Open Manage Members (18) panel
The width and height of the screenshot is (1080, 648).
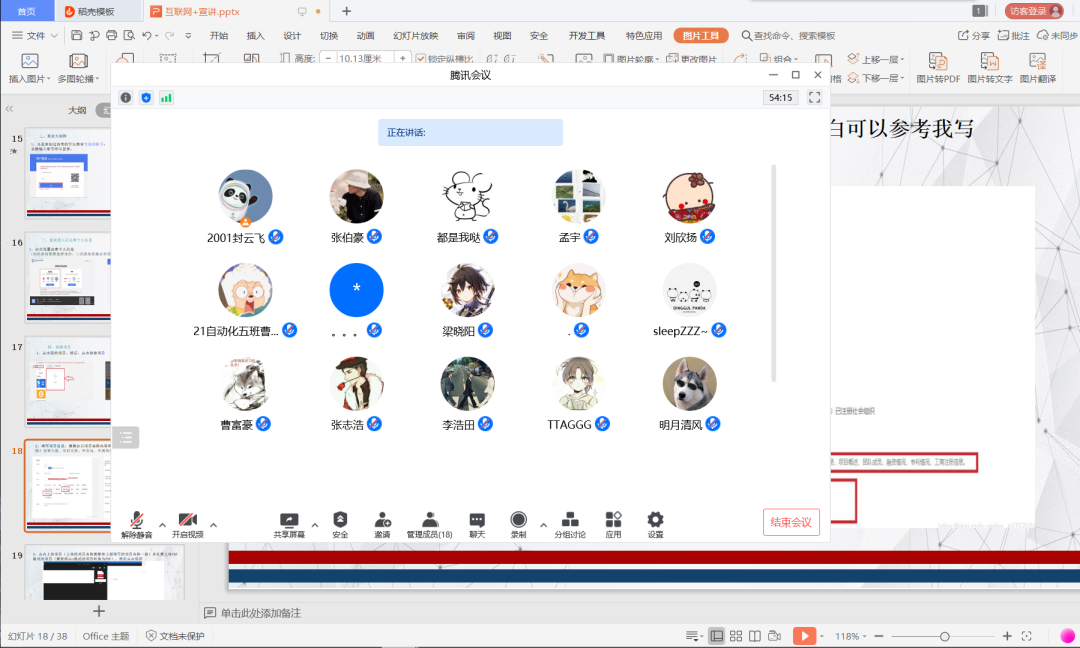pyautogui.click(x=429, y=525)
